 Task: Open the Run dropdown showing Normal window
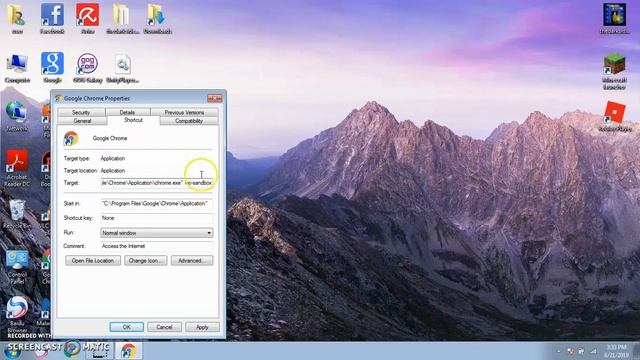157,233
